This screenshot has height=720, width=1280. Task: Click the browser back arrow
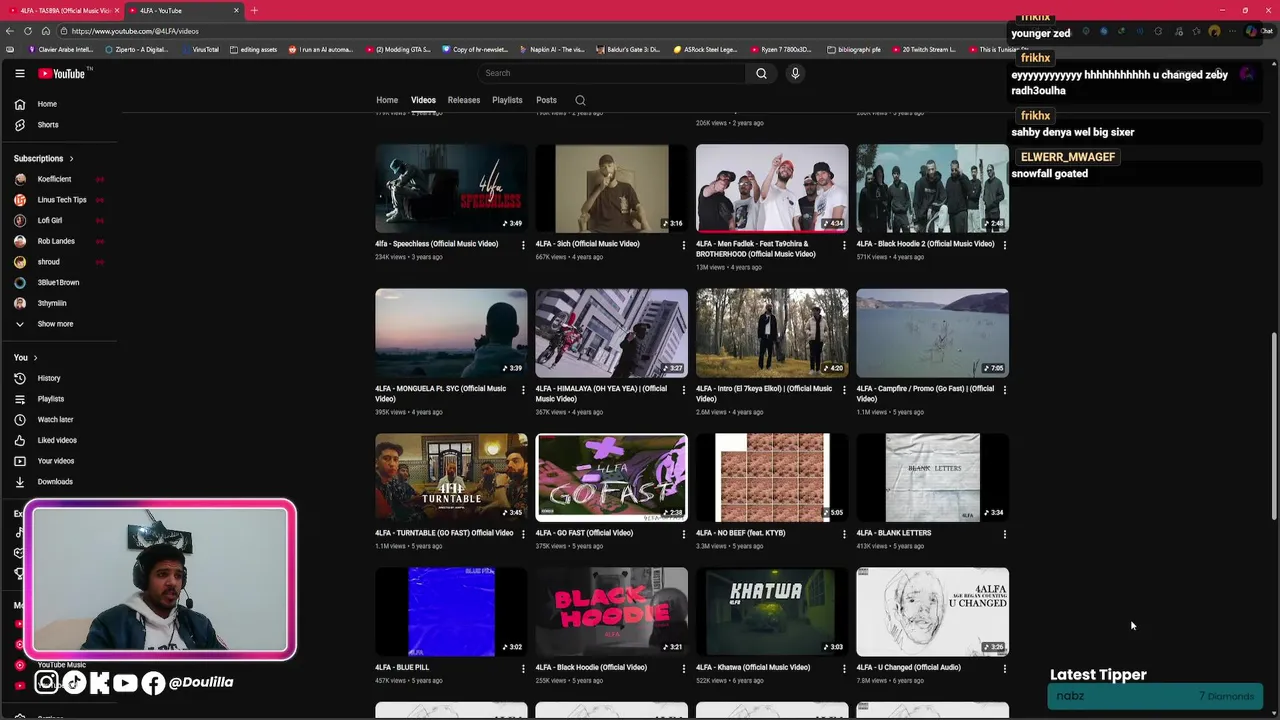click(10, 31)
